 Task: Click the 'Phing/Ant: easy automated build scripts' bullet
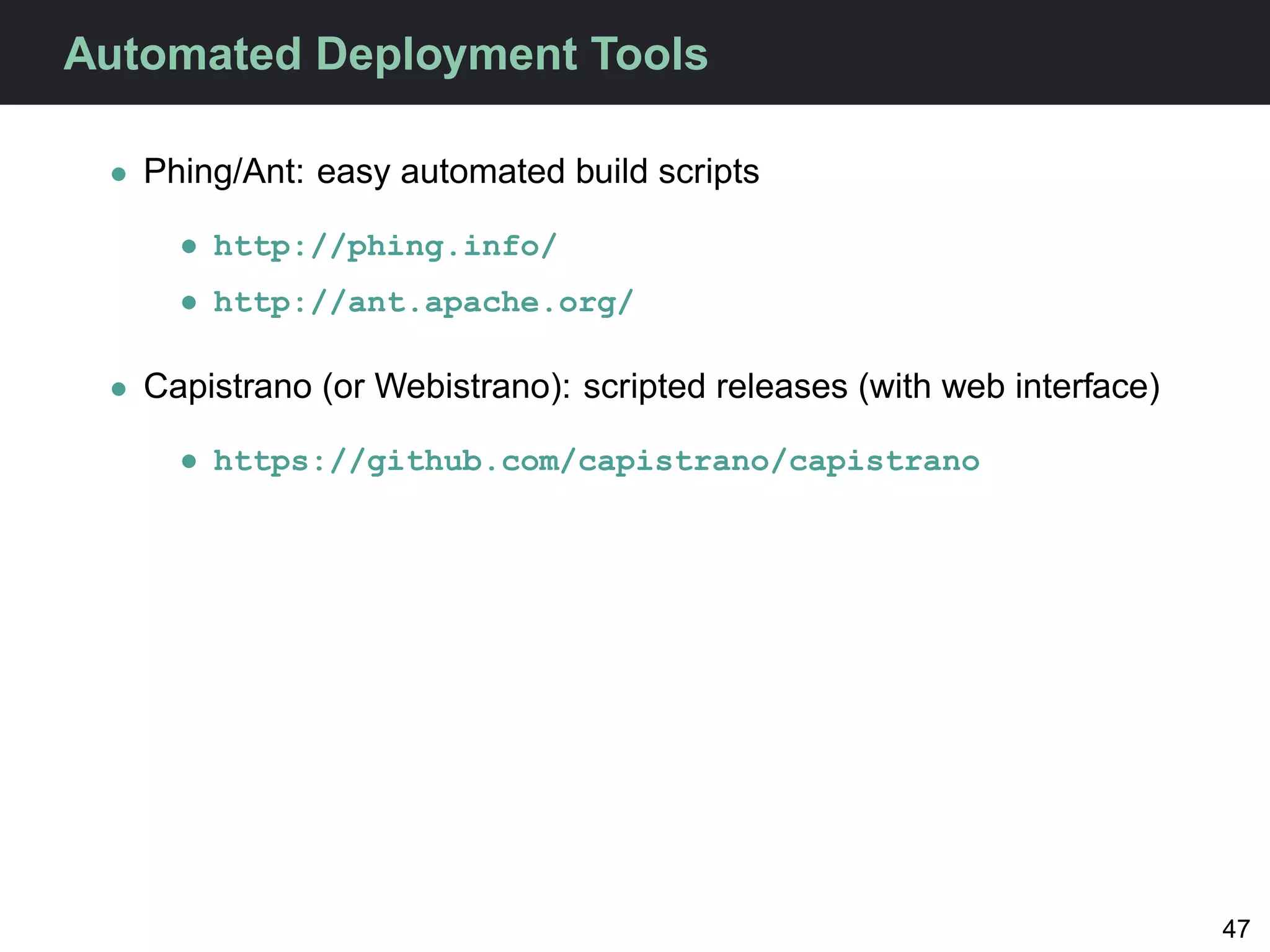451,172
